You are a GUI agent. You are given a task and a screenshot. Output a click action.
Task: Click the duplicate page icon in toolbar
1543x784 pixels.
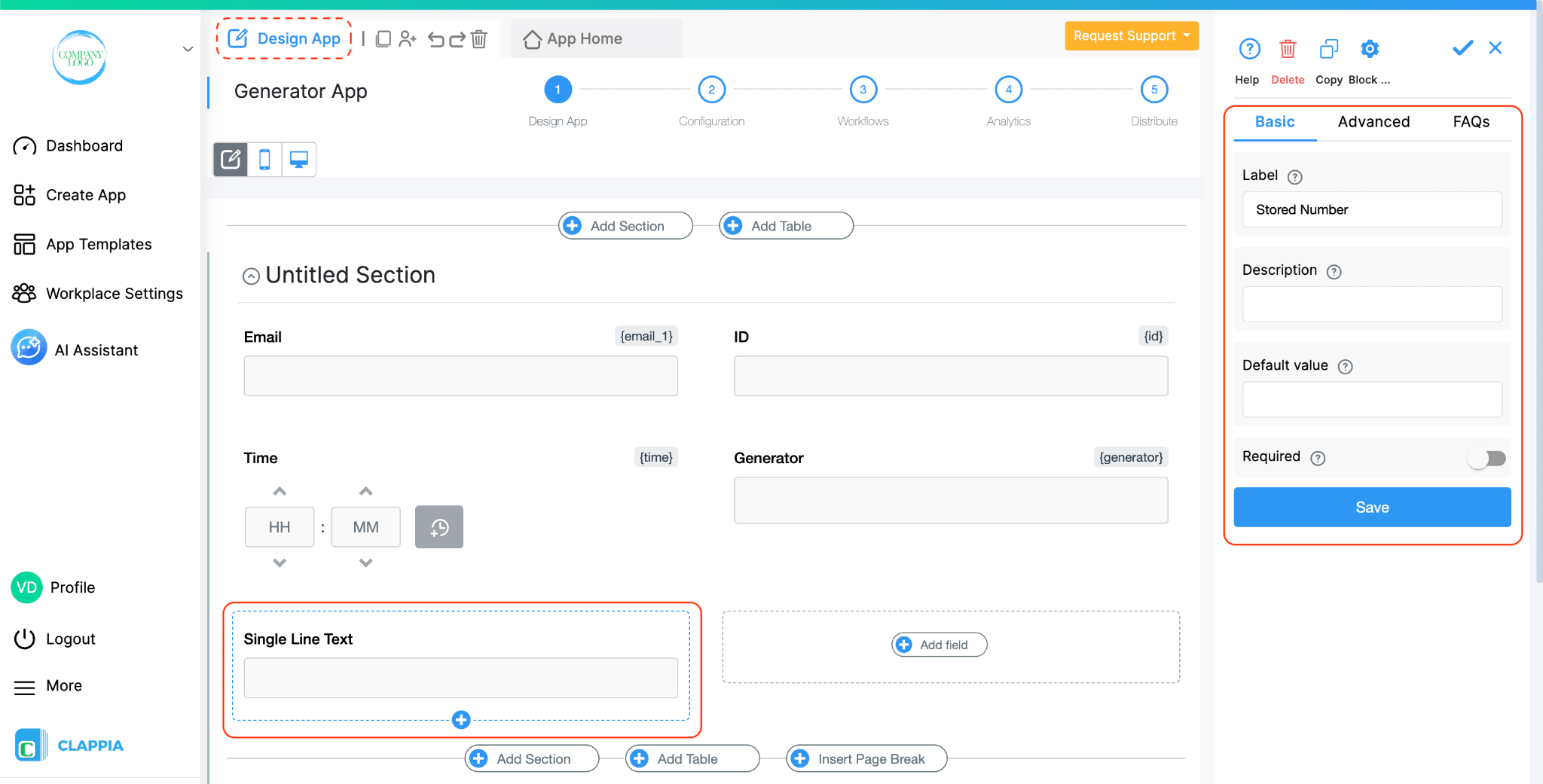[383, 38]
